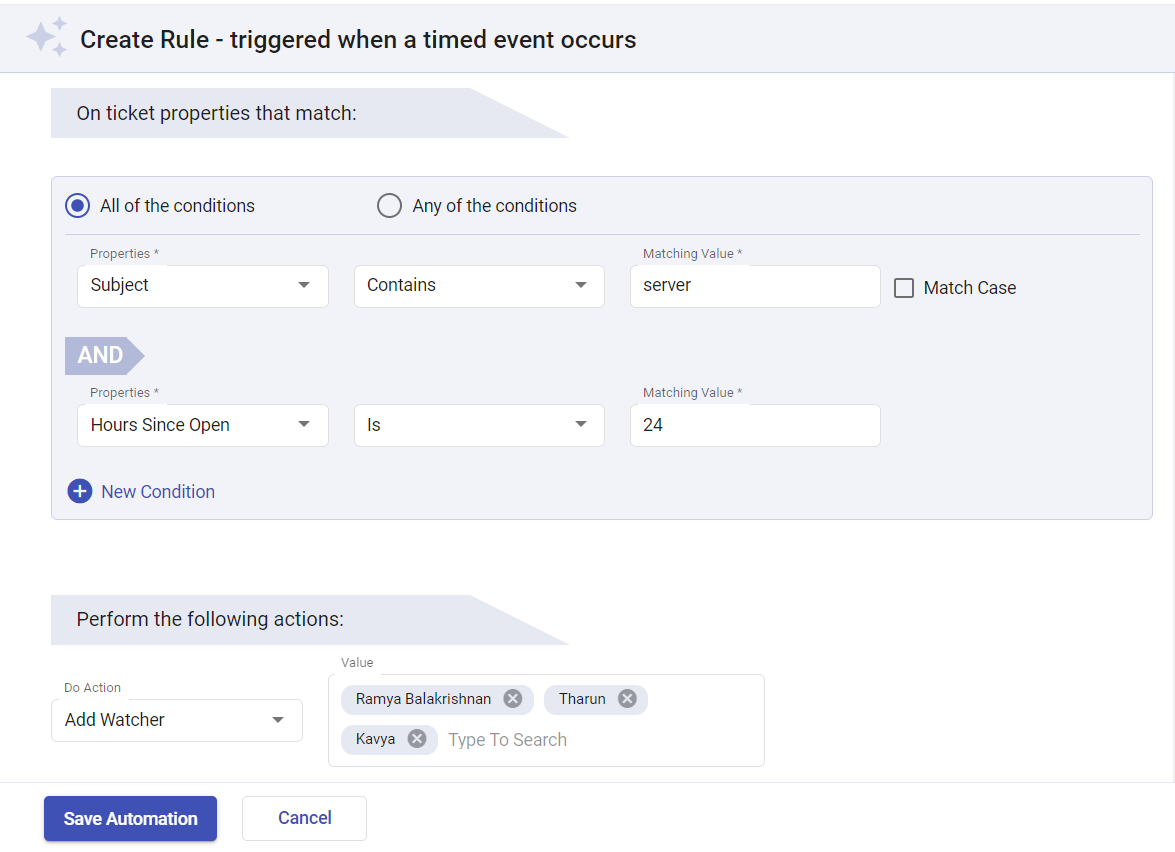Open the Subject properties dropdown

[203, 286]
